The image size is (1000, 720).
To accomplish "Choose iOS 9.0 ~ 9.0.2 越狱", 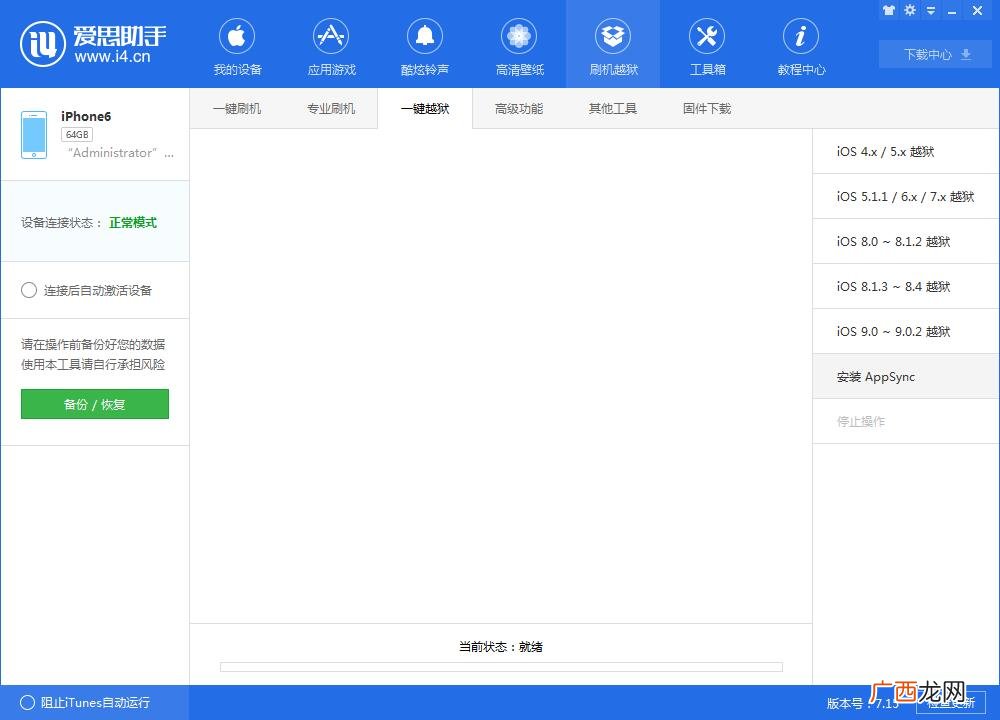I will 906,331.
